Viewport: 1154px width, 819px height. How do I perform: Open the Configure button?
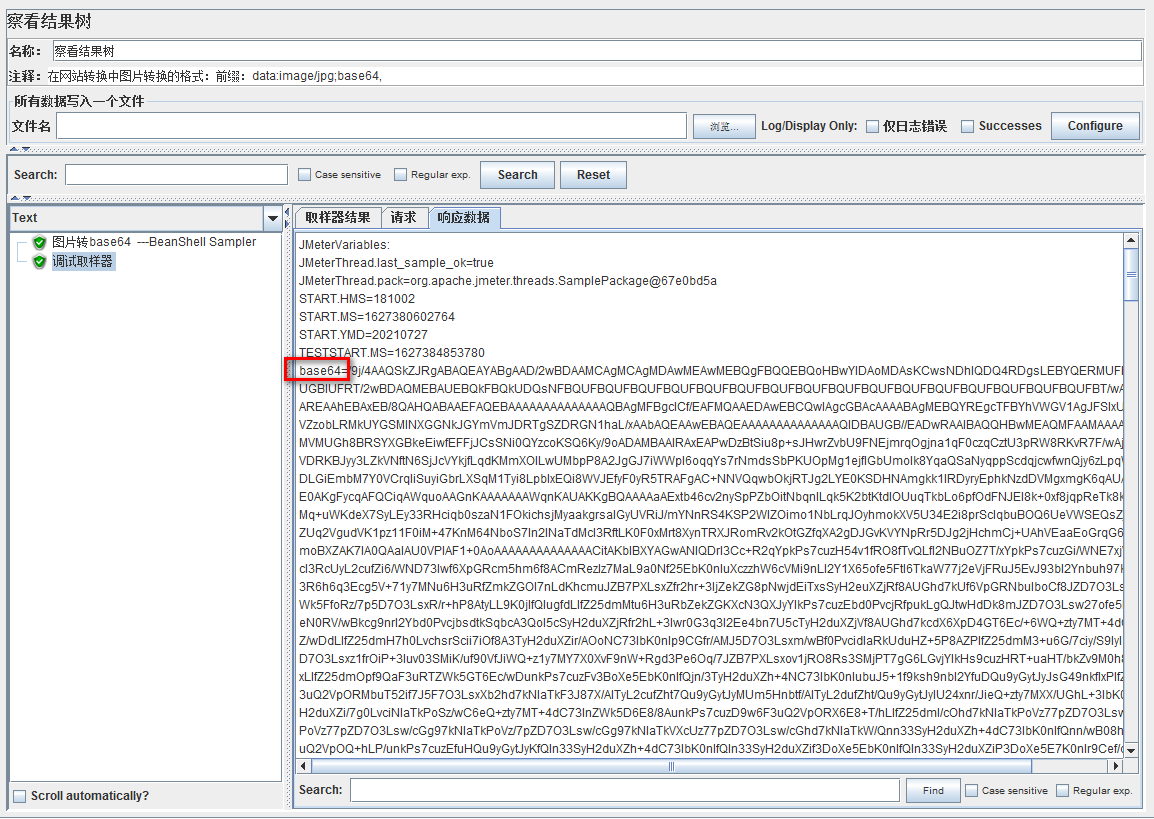click(1095, 126)
